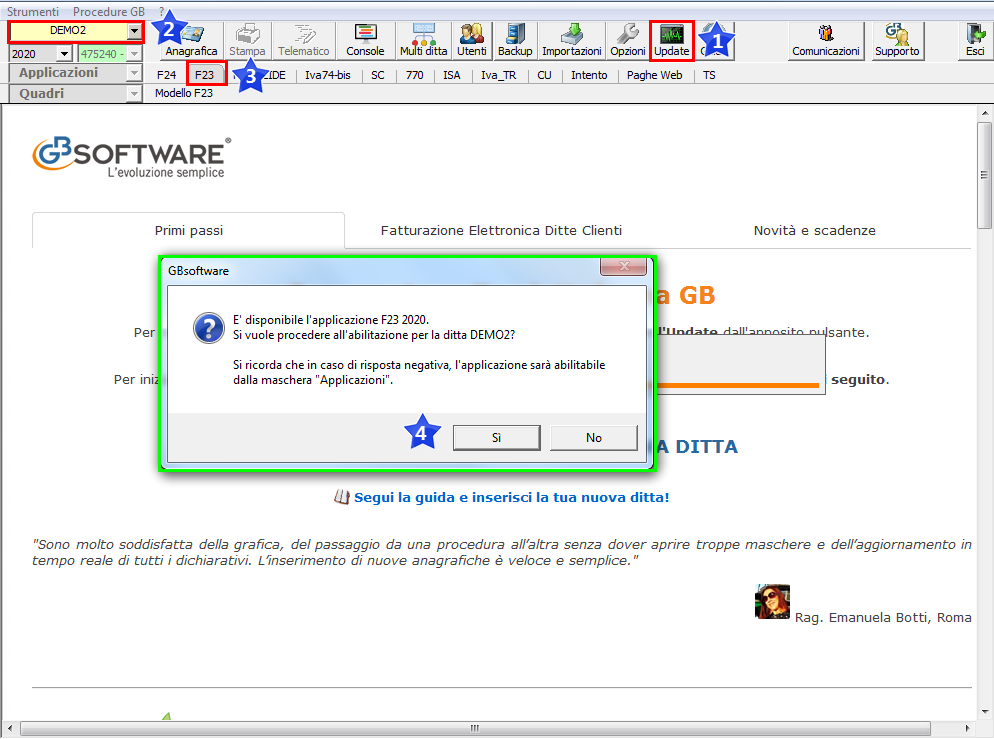The image size is (994, 739).
Task: Open the Multi ditta tool
Action: [x=424, y=41]
